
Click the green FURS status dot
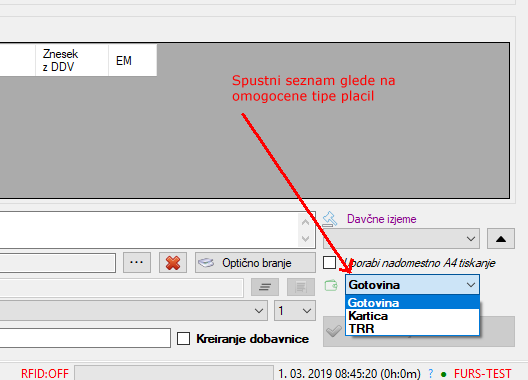pyautogui.click(x=443, y=374)
